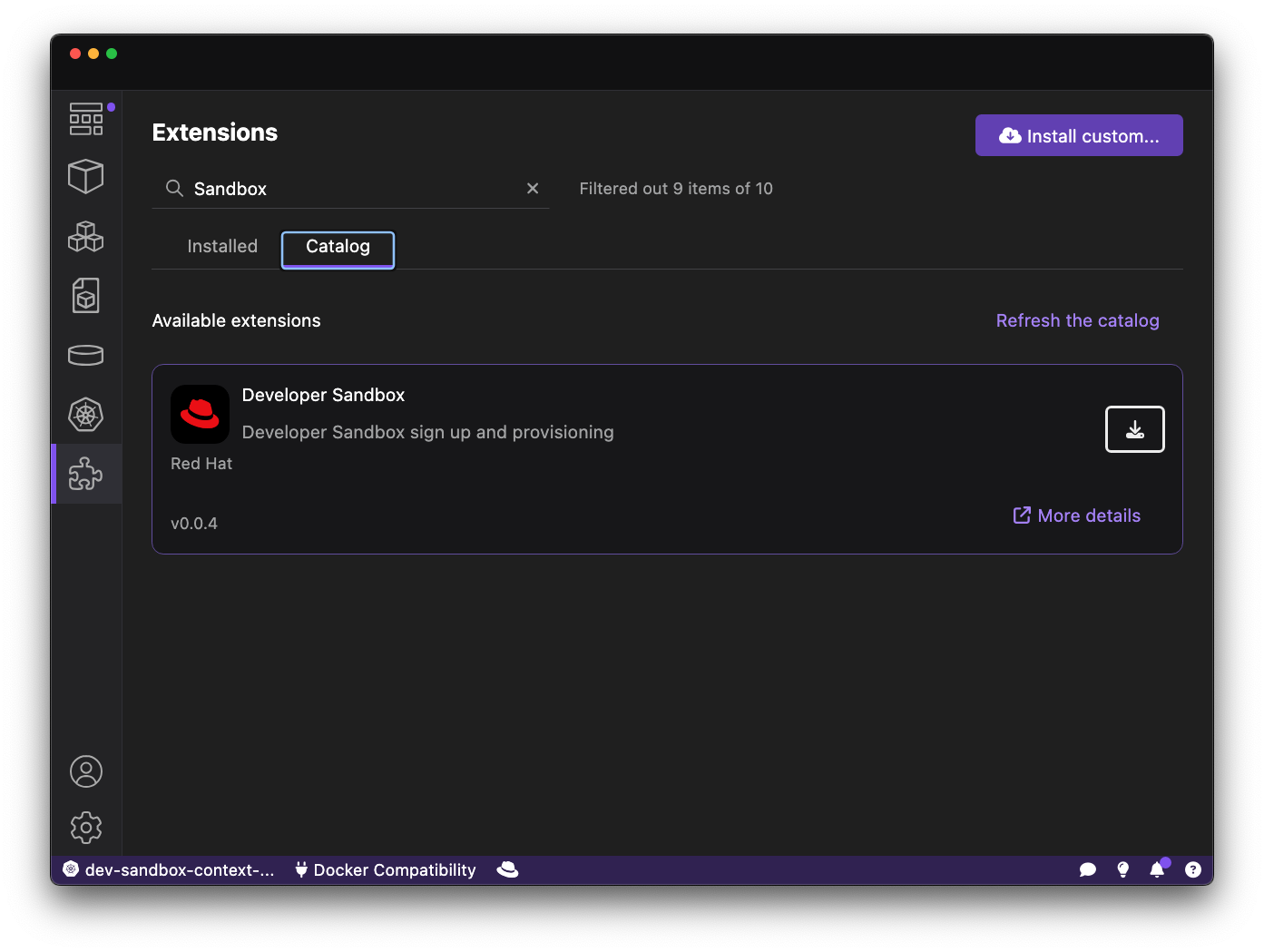Click Red Hat hat icon in status bar
Screen dimensions: 1264x952
tap(507, 869)
